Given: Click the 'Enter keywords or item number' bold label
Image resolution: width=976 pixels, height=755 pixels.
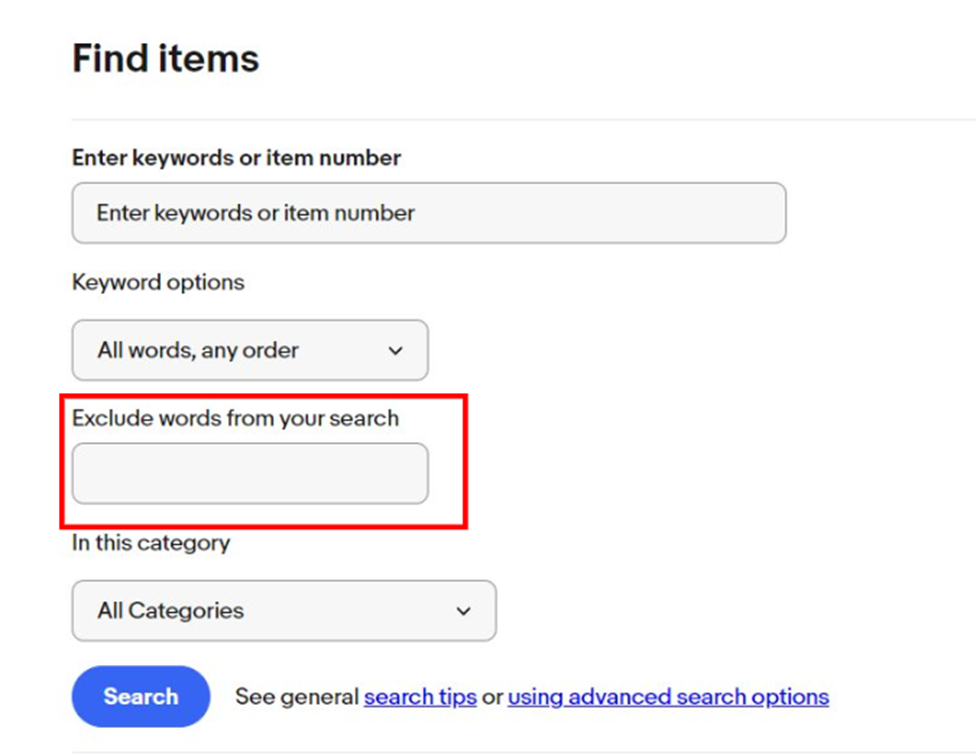Looking at the screenshot, I should click(237, 157).
